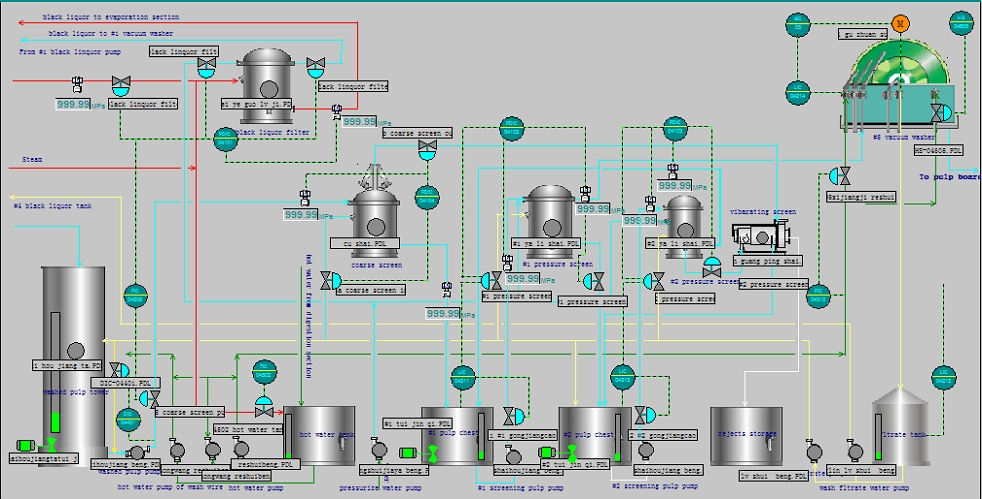Image resolution: width=982 pixels, height=499 pixels.
Task: Open the PDIC 04101 controller bubble
Action: click(226, 141)
